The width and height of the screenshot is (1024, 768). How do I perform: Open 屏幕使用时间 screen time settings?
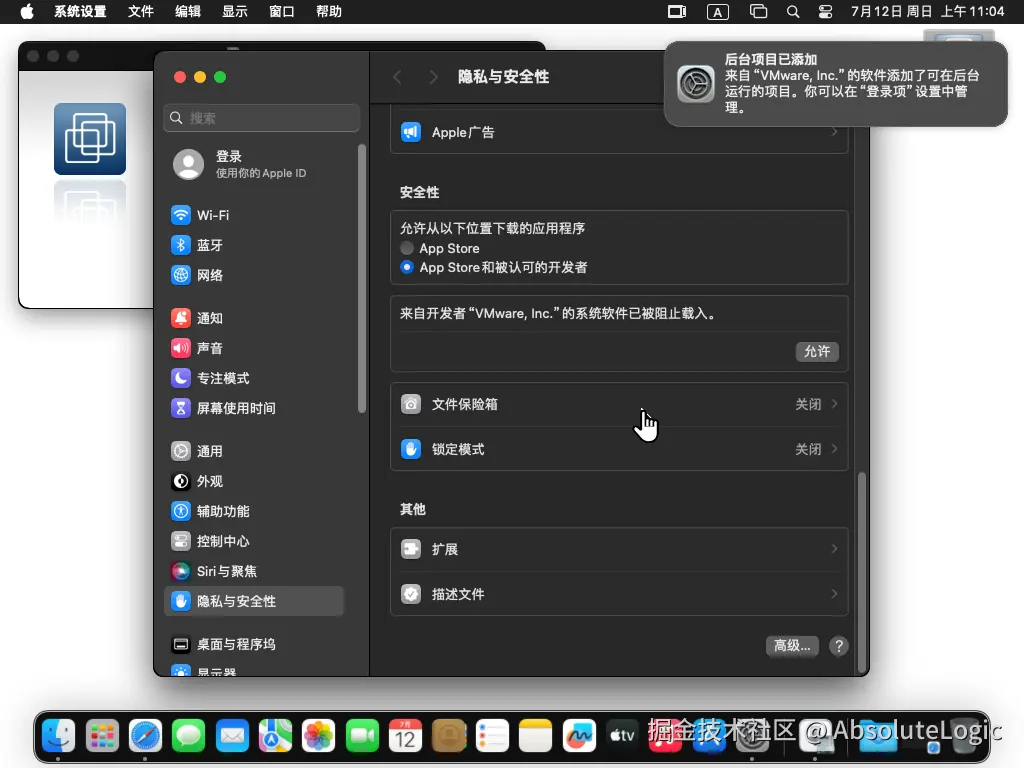click(x=255, y=408)
